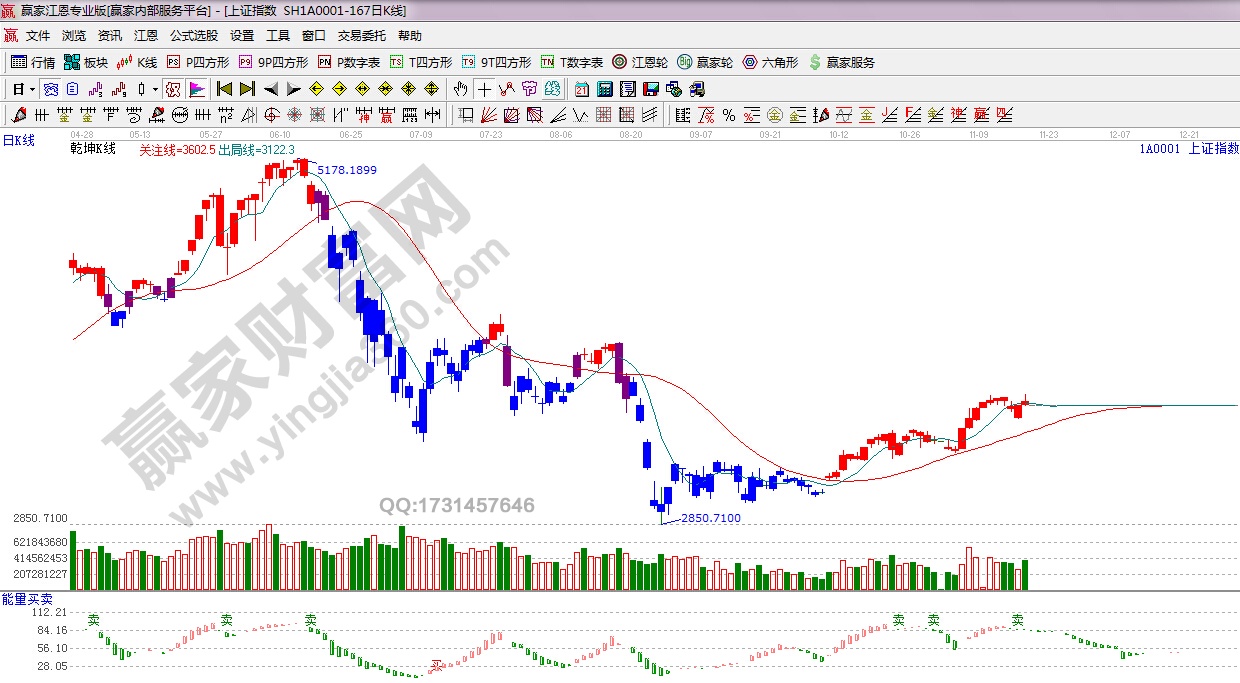1240x683 pixels.
Task: Open the 公式选股 menu
Action: click(193, 35)
